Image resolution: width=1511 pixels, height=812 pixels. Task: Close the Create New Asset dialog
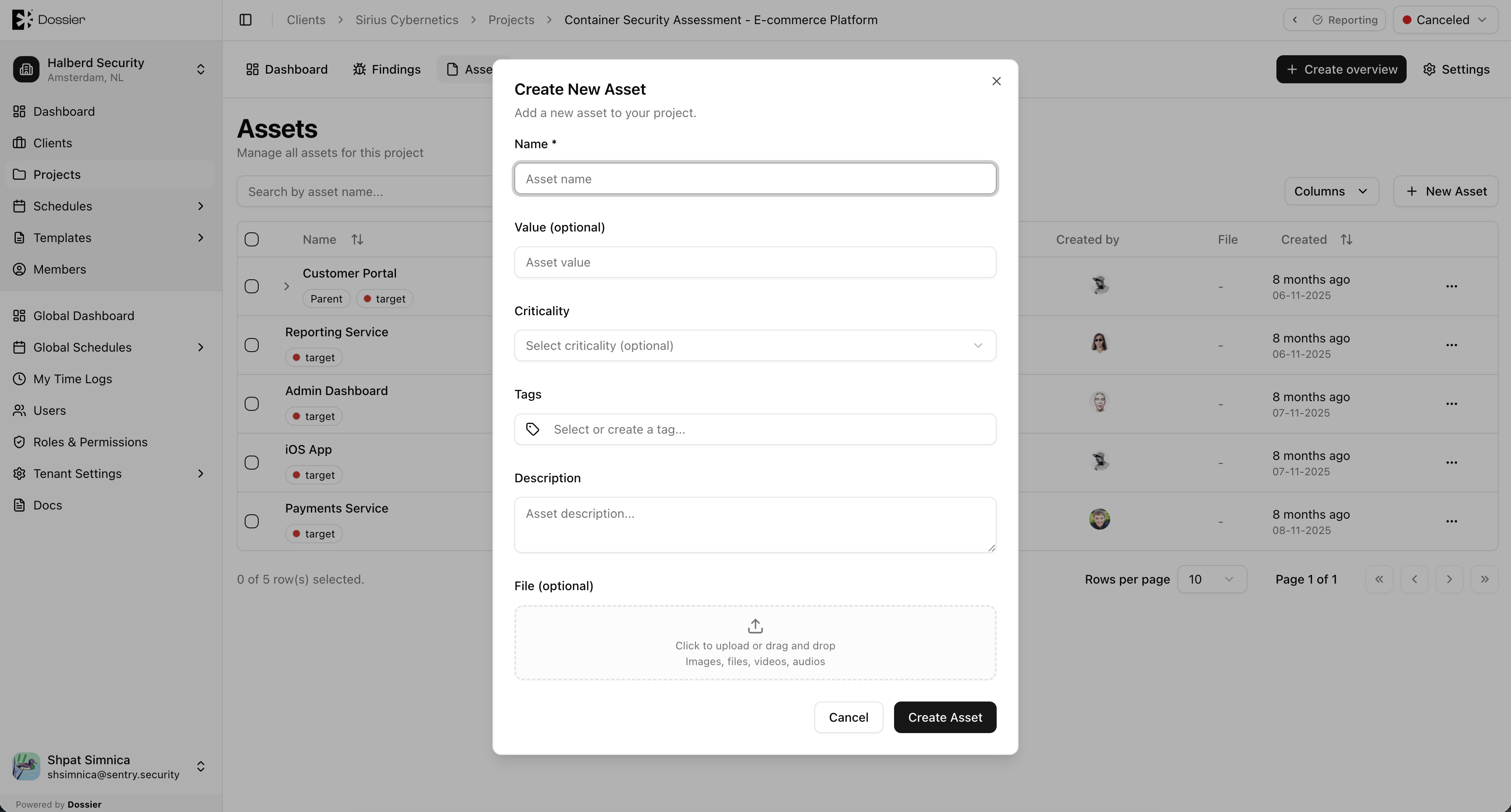(996, 82)
